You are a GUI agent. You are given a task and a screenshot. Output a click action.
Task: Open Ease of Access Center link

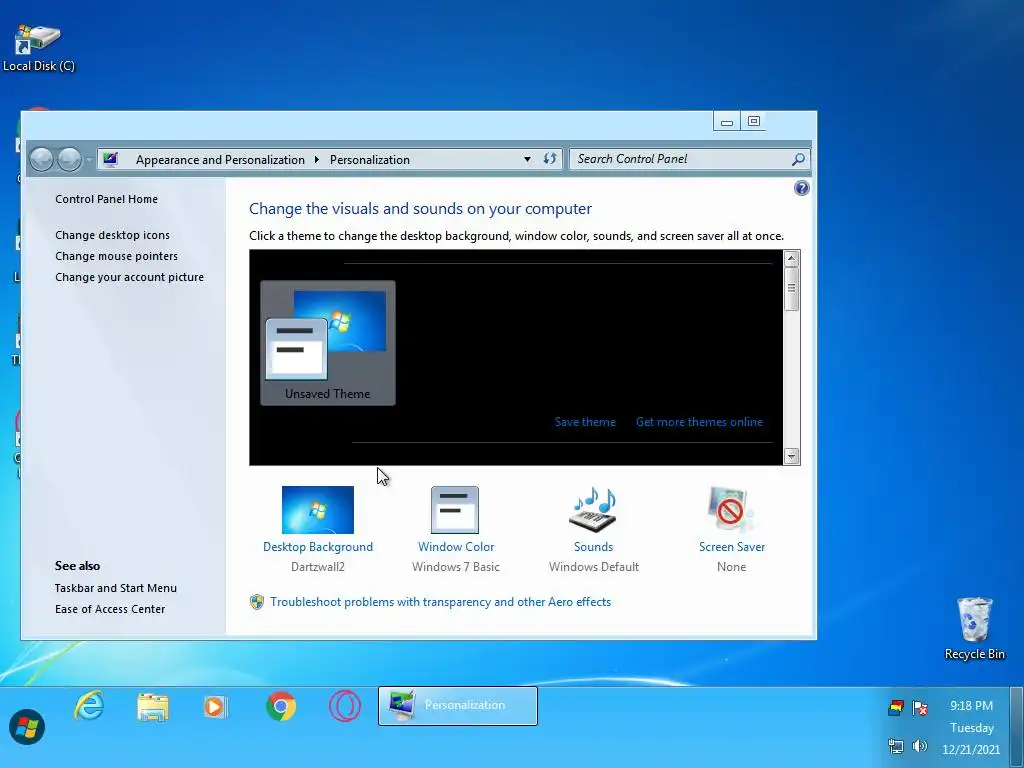click(x=110, y=609)
